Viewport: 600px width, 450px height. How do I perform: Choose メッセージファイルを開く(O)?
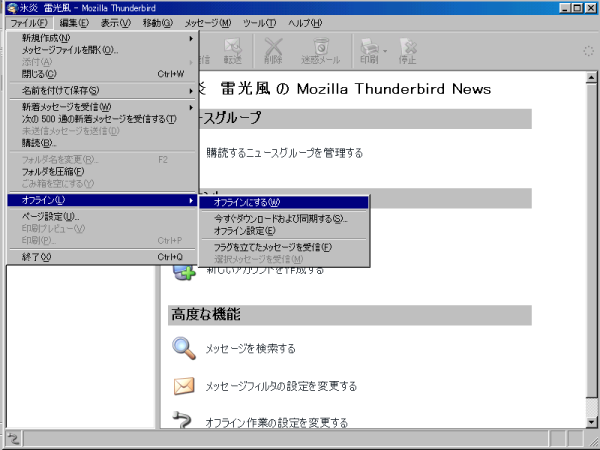pyautogui.click(x=102, y=50)
